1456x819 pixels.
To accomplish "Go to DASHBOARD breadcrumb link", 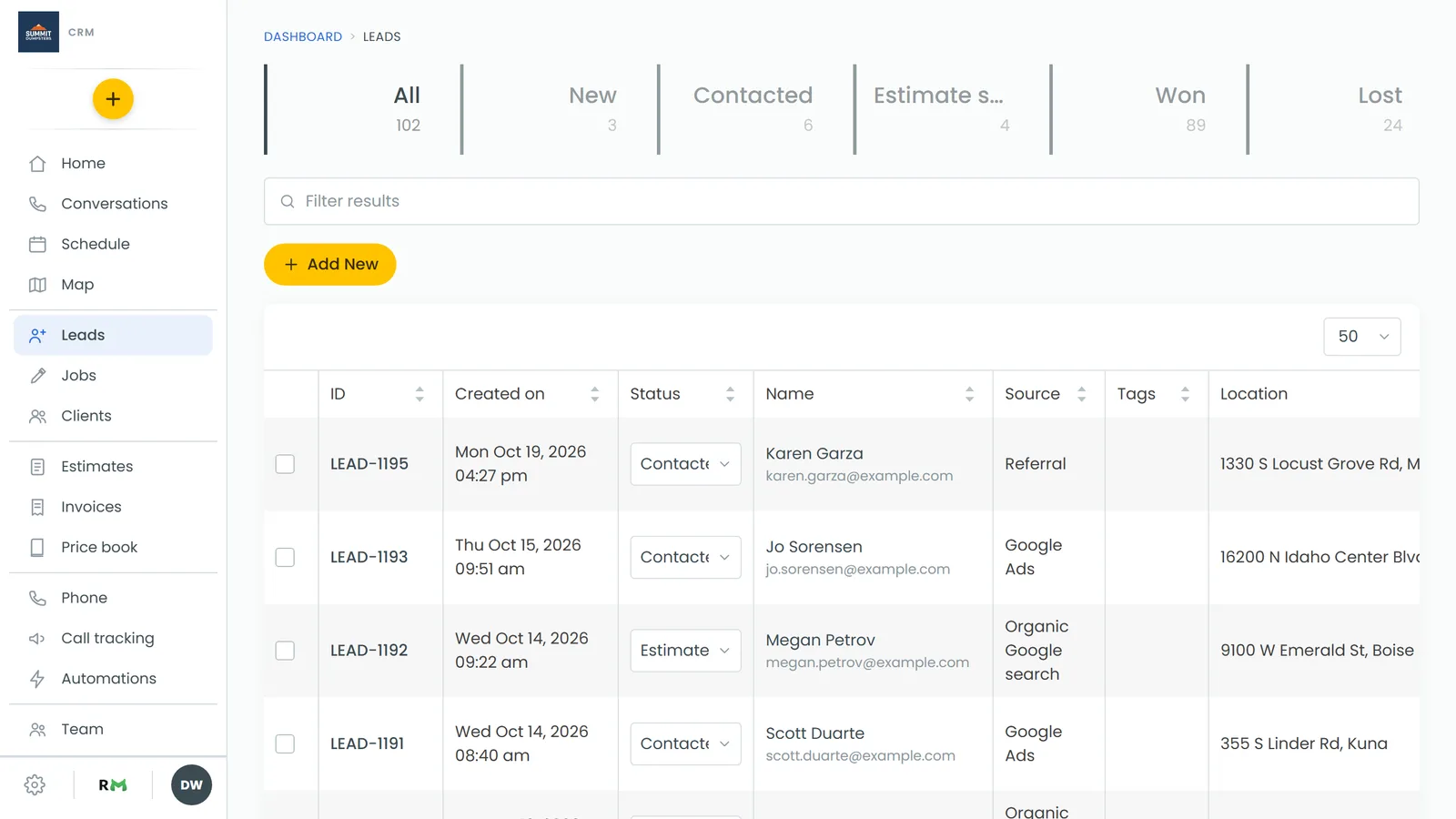I will [303, 37].
